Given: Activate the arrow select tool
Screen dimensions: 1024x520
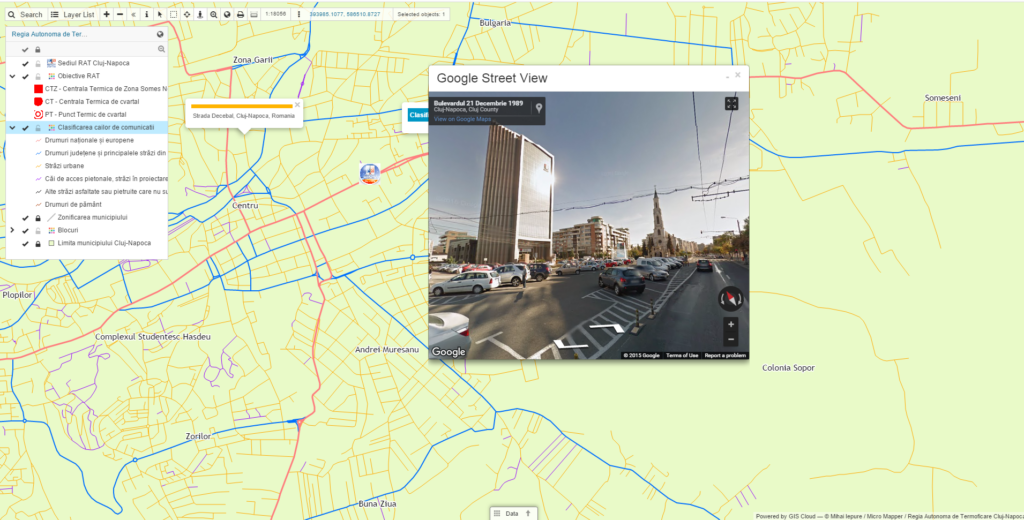Looking at the screenshot, I should [x=159, y=14].
